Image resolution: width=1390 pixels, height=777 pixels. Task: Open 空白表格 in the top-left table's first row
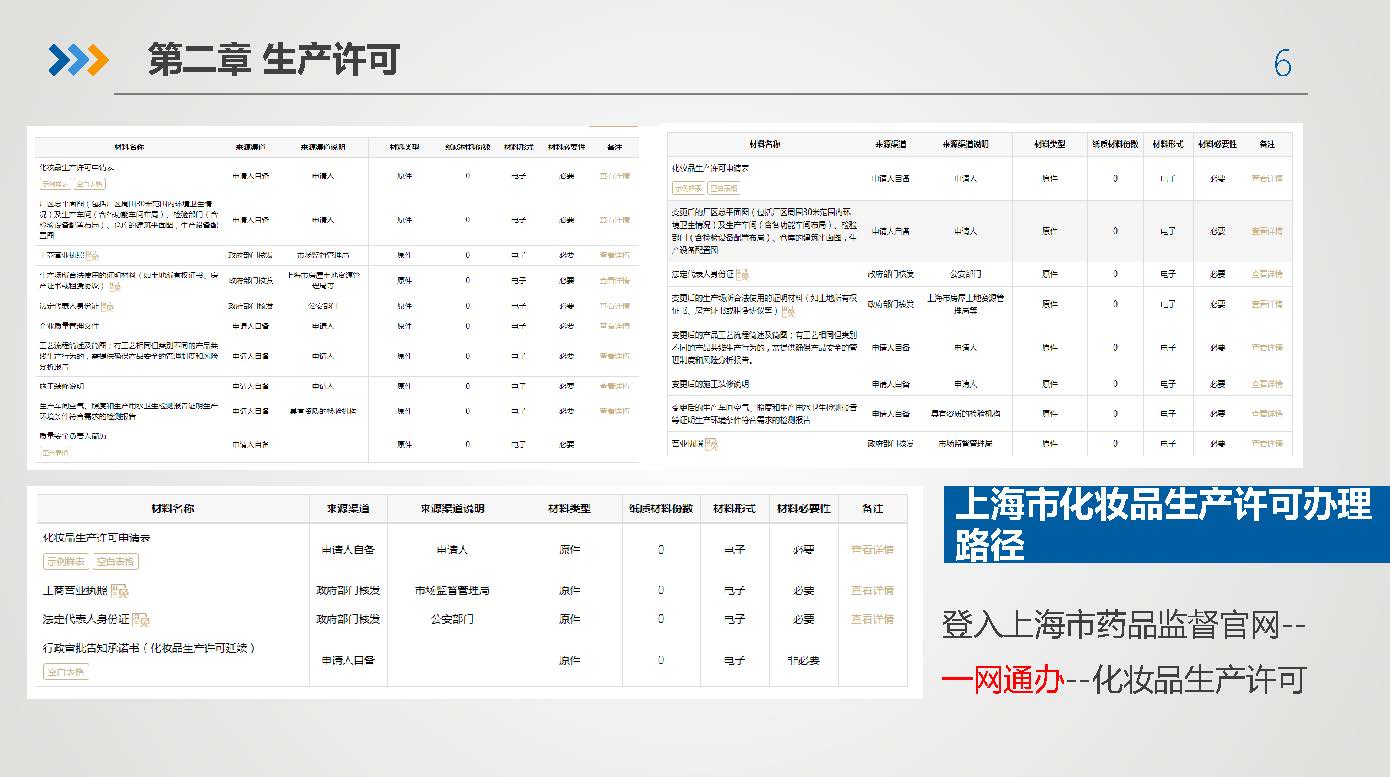pos(89,184)
